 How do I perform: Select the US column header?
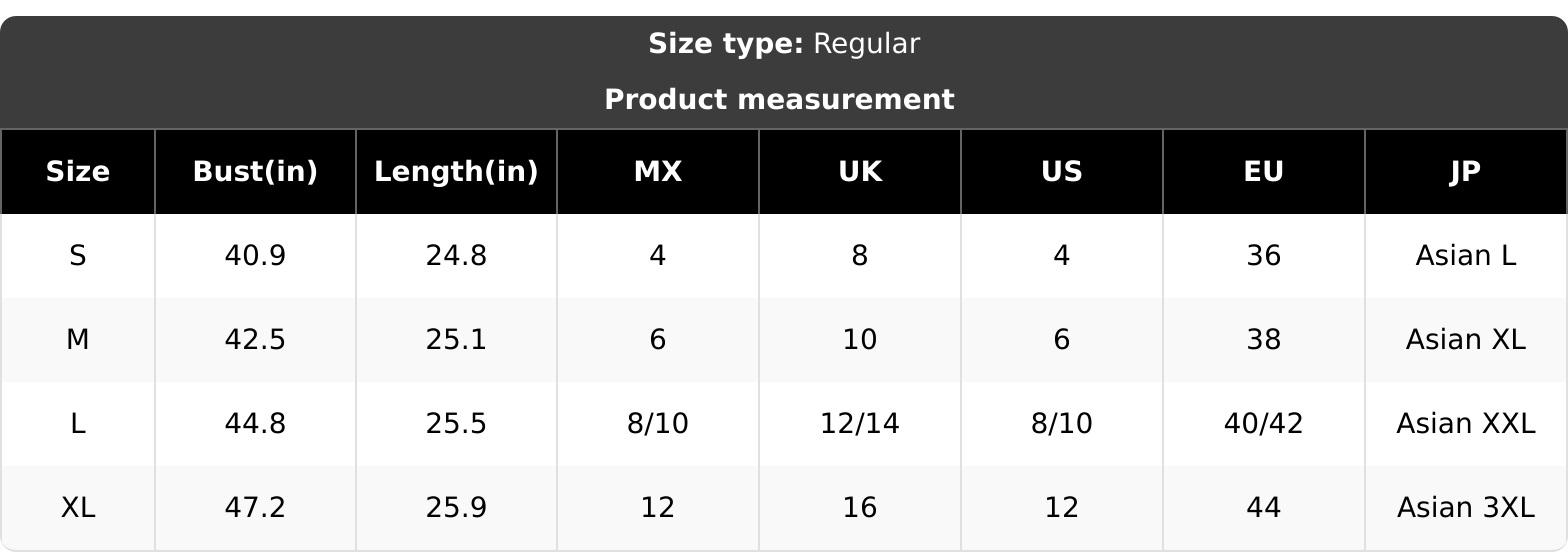[x=1062, y=172]
